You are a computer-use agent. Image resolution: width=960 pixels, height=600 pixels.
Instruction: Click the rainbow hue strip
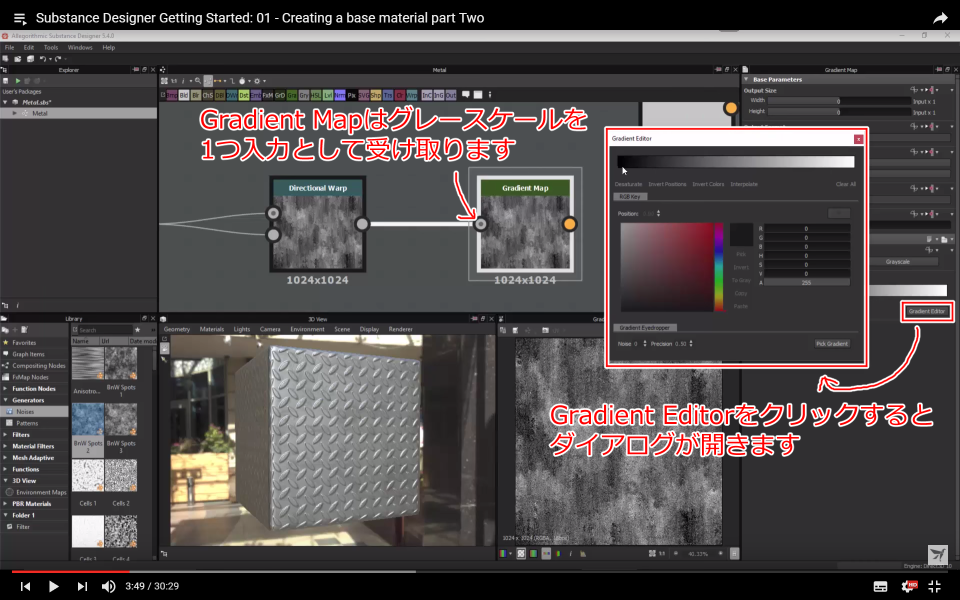point(719,267)
